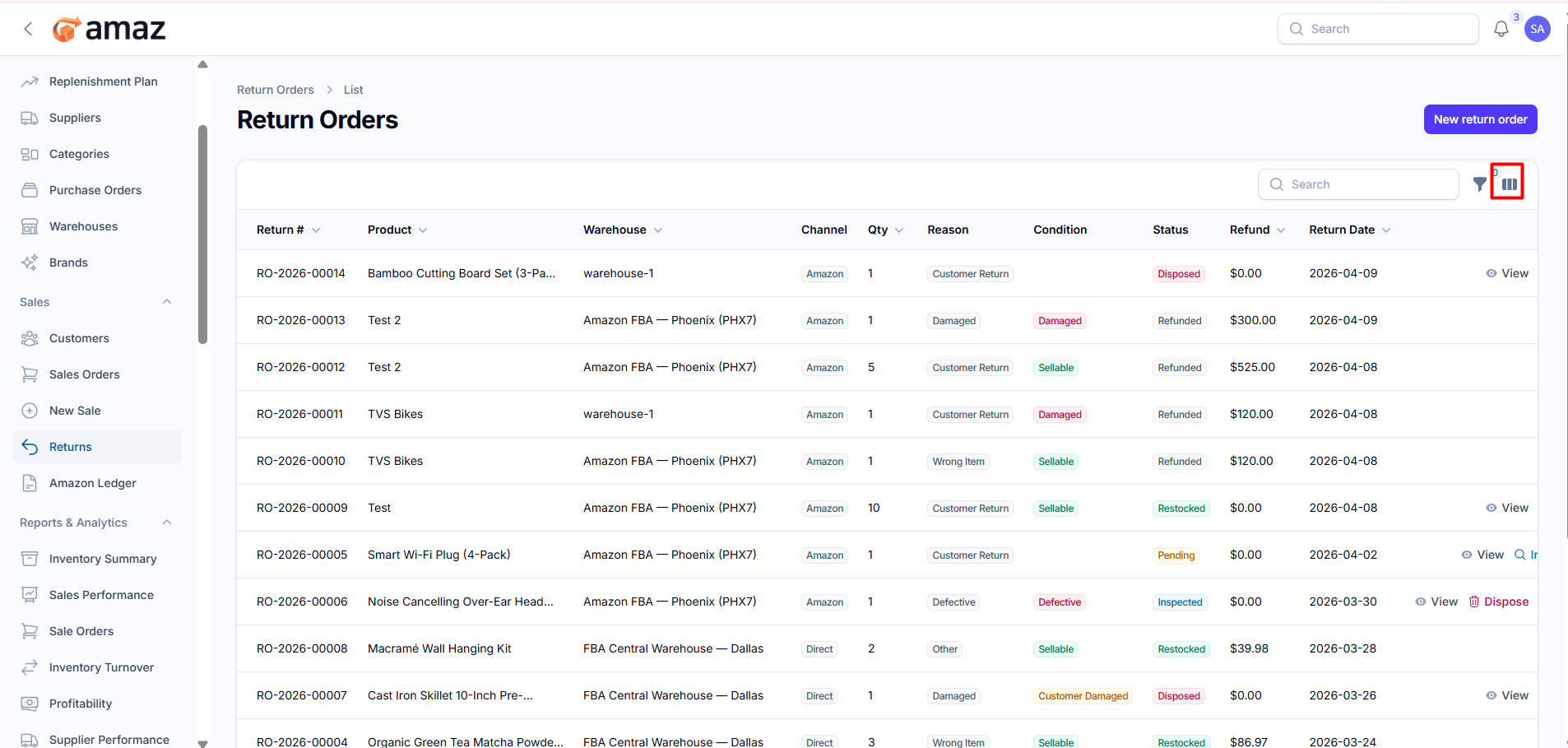The height and width of the screenshot is (748, 1568).
Task: Click the Sale Orders cart icon under Reports
Action: pos(30,631)
